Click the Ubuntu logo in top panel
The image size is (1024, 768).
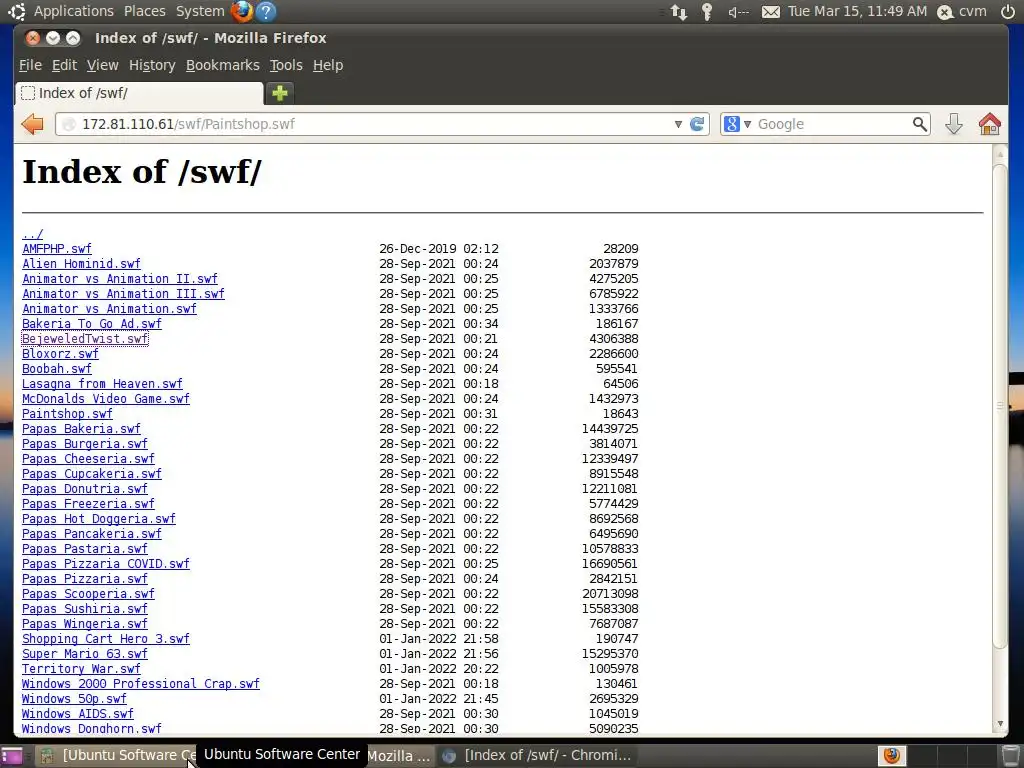click(17, 11)
